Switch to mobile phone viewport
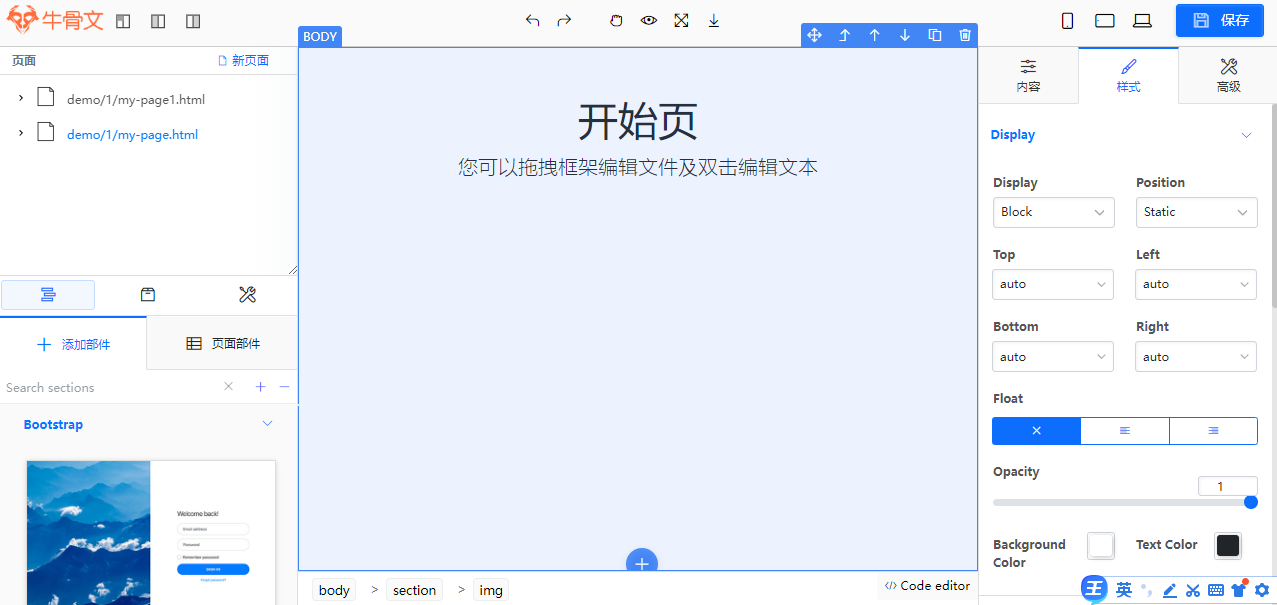The image size is (1277, 605). click(1068, 20)
